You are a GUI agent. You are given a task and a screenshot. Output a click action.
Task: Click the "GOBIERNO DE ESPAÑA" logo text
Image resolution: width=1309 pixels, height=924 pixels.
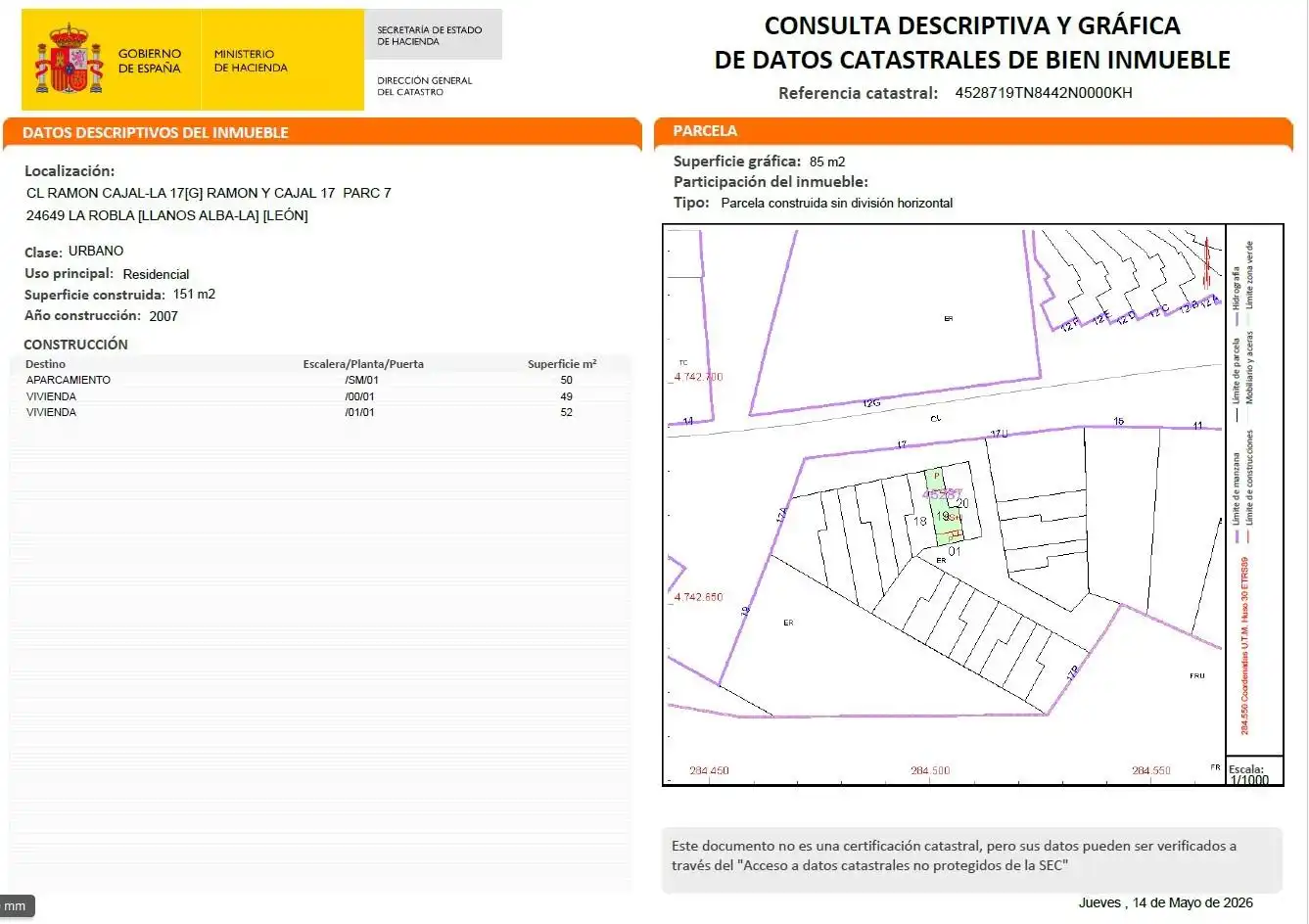point(150,61)
